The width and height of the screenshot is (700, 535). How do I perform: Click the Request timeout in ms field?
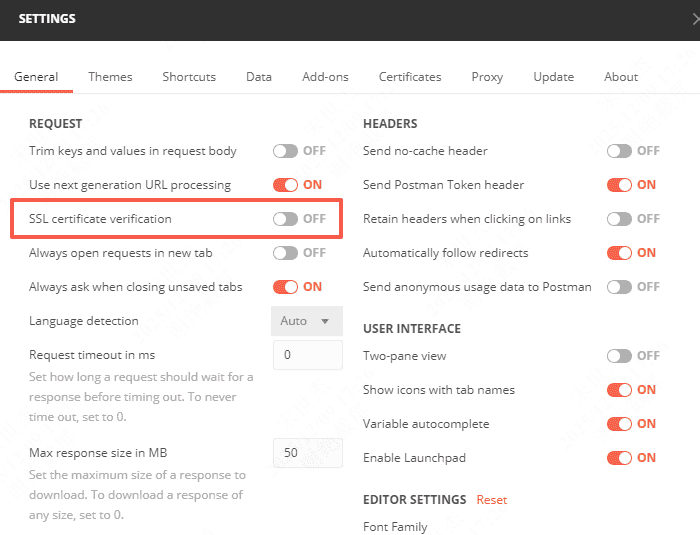point(307,355)
